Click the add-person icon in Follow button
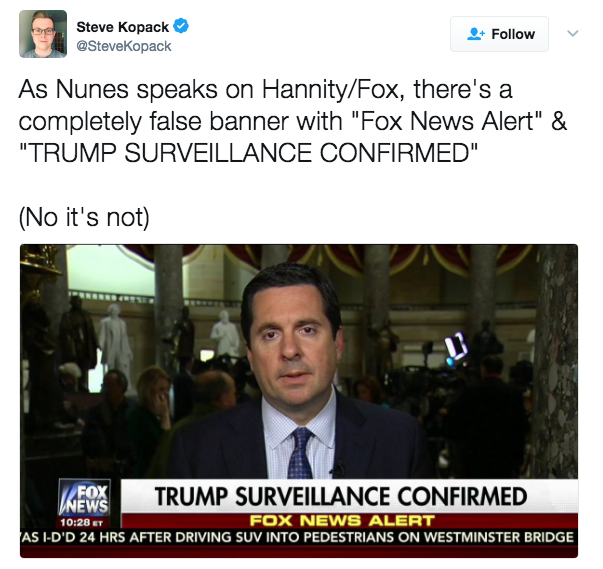Screen dimensions: 603x569 point(476,34)
